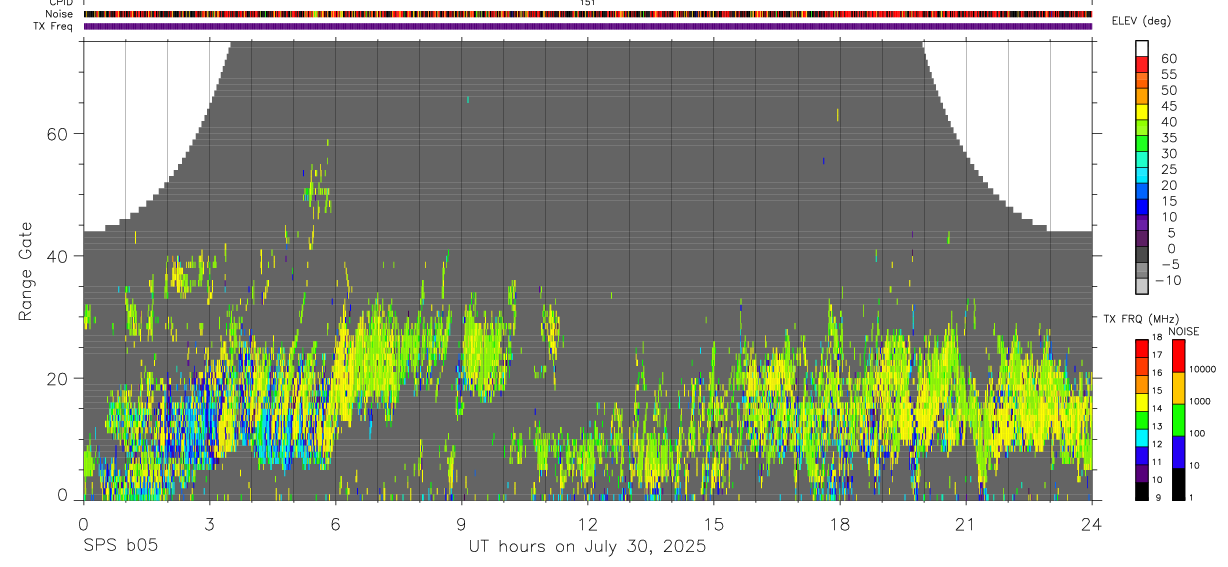This screenshot has width=1228, height=567.
Task: Click CPID value '151' above the plot
Action: pos(587,3)
